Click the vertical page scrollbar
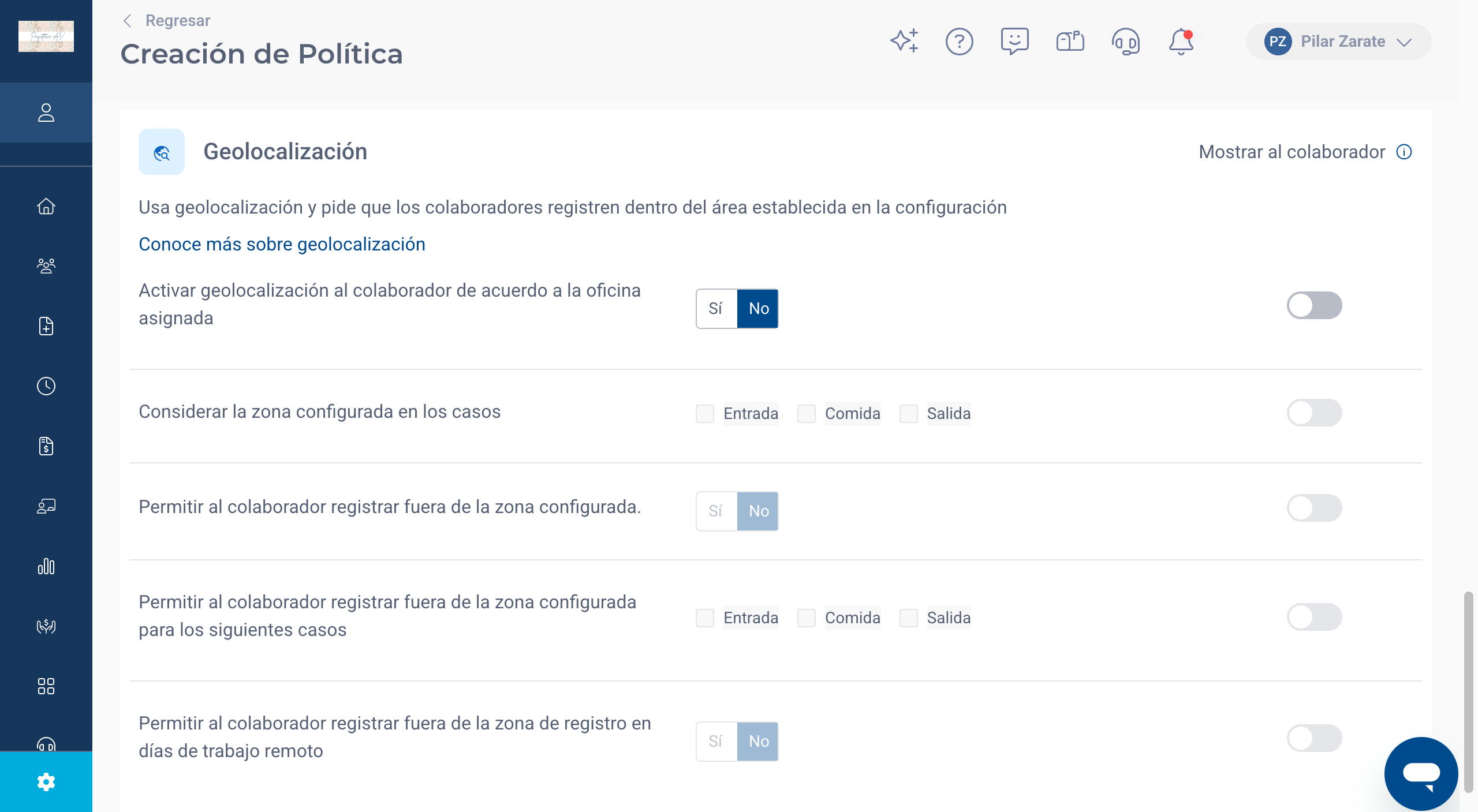The width and height of the screenshot is (1478, 812). [x=1468, y=691]
